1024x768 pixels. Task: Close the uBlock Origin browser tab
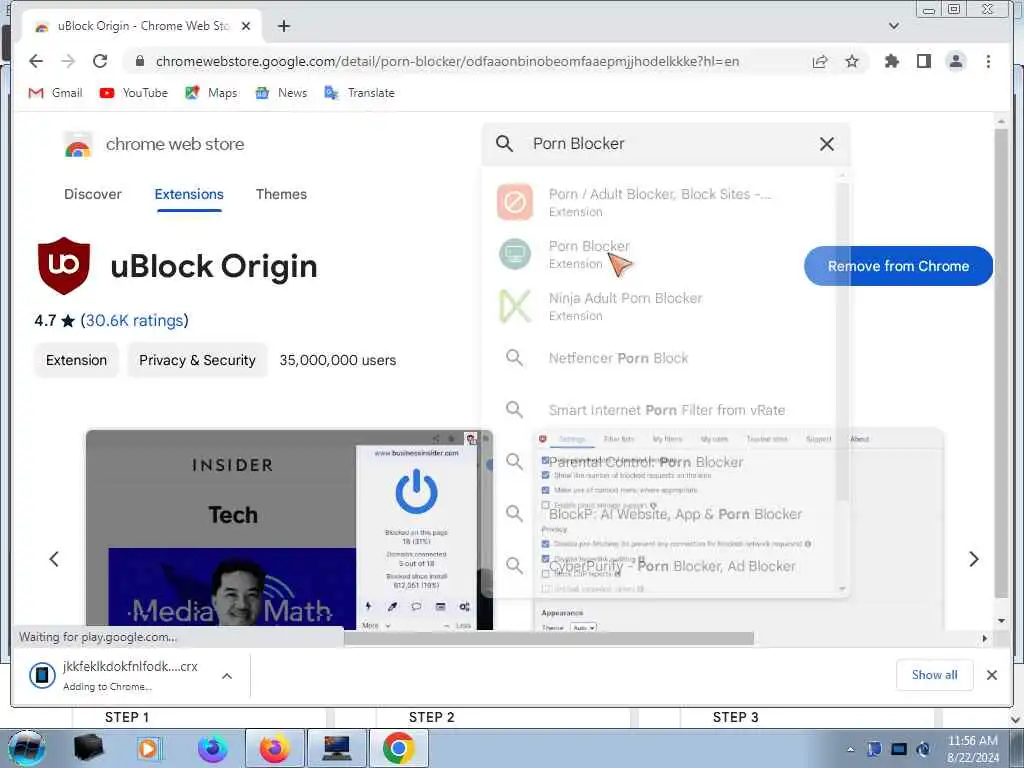(x=246, y=26)
